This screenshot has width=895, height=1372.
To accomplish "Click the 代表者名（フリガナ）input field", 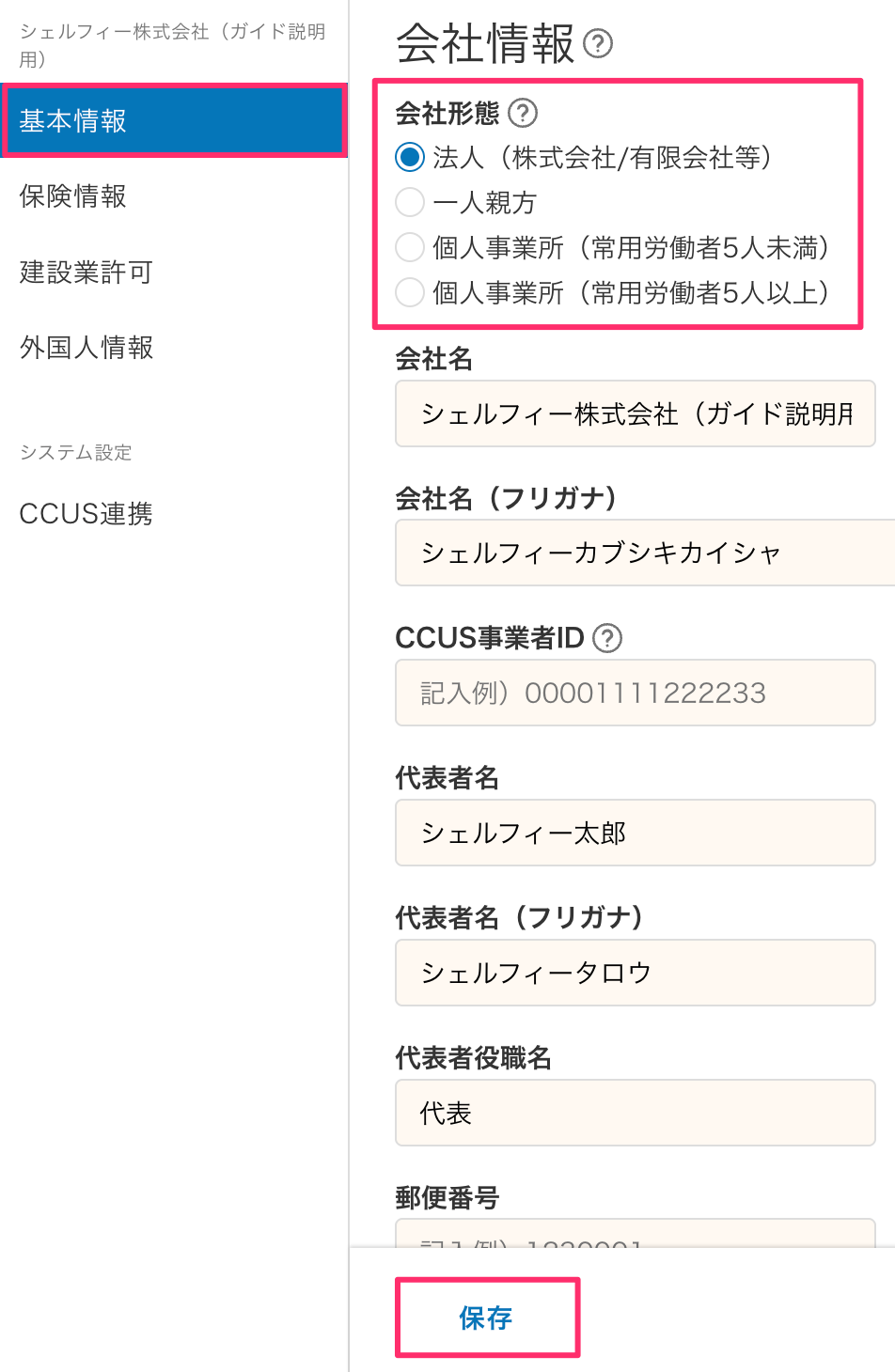I will point(635,973).
